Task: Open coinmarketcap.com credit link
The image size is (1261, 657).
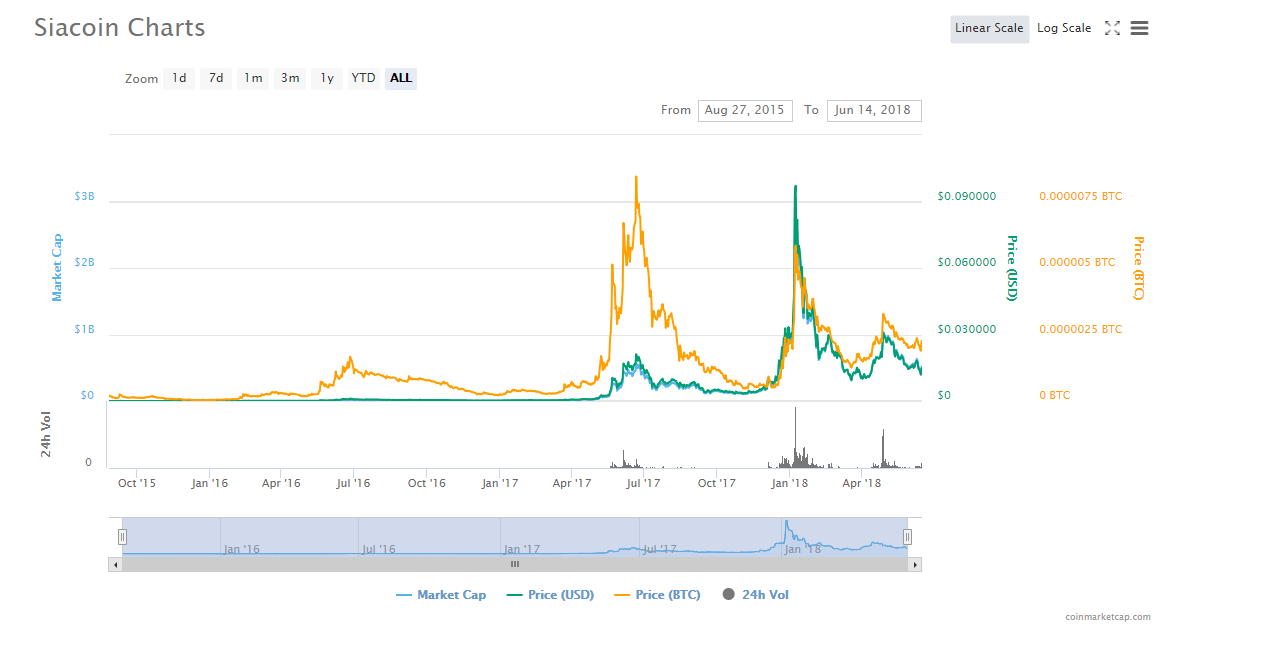Action: click(1108, 617)
